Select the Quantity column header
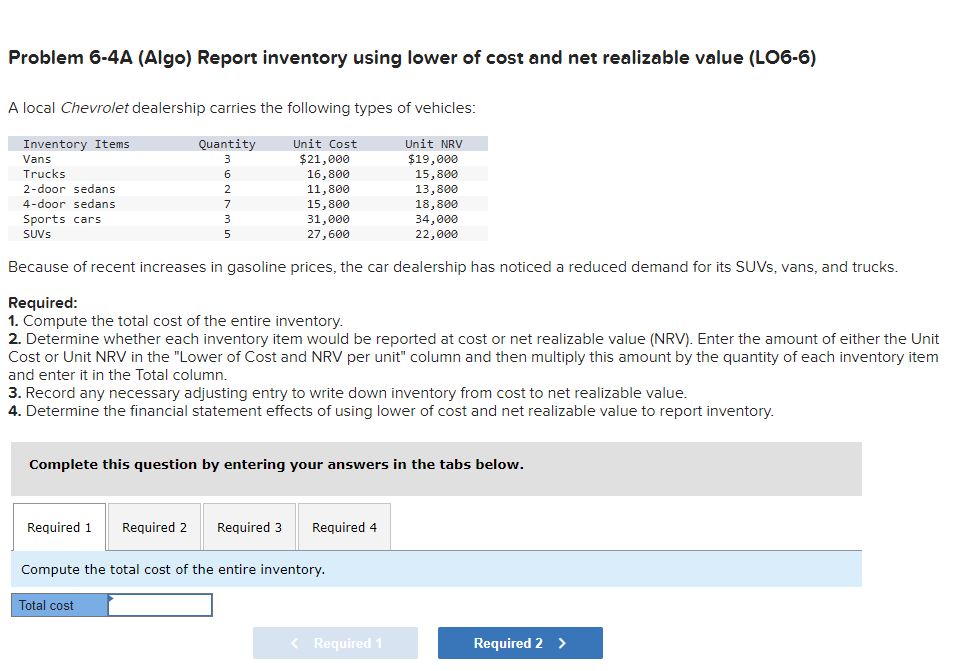 tap(227, 143)
